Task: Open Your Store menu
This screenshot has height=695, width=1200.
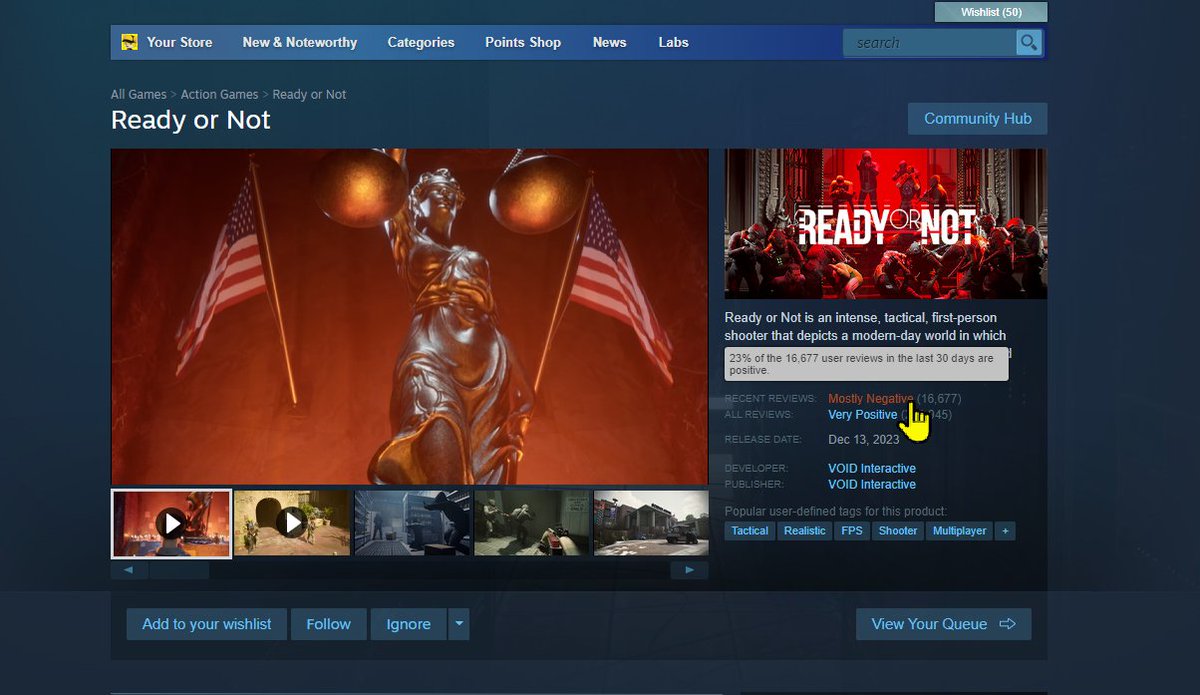Action: tap(179, 42)
